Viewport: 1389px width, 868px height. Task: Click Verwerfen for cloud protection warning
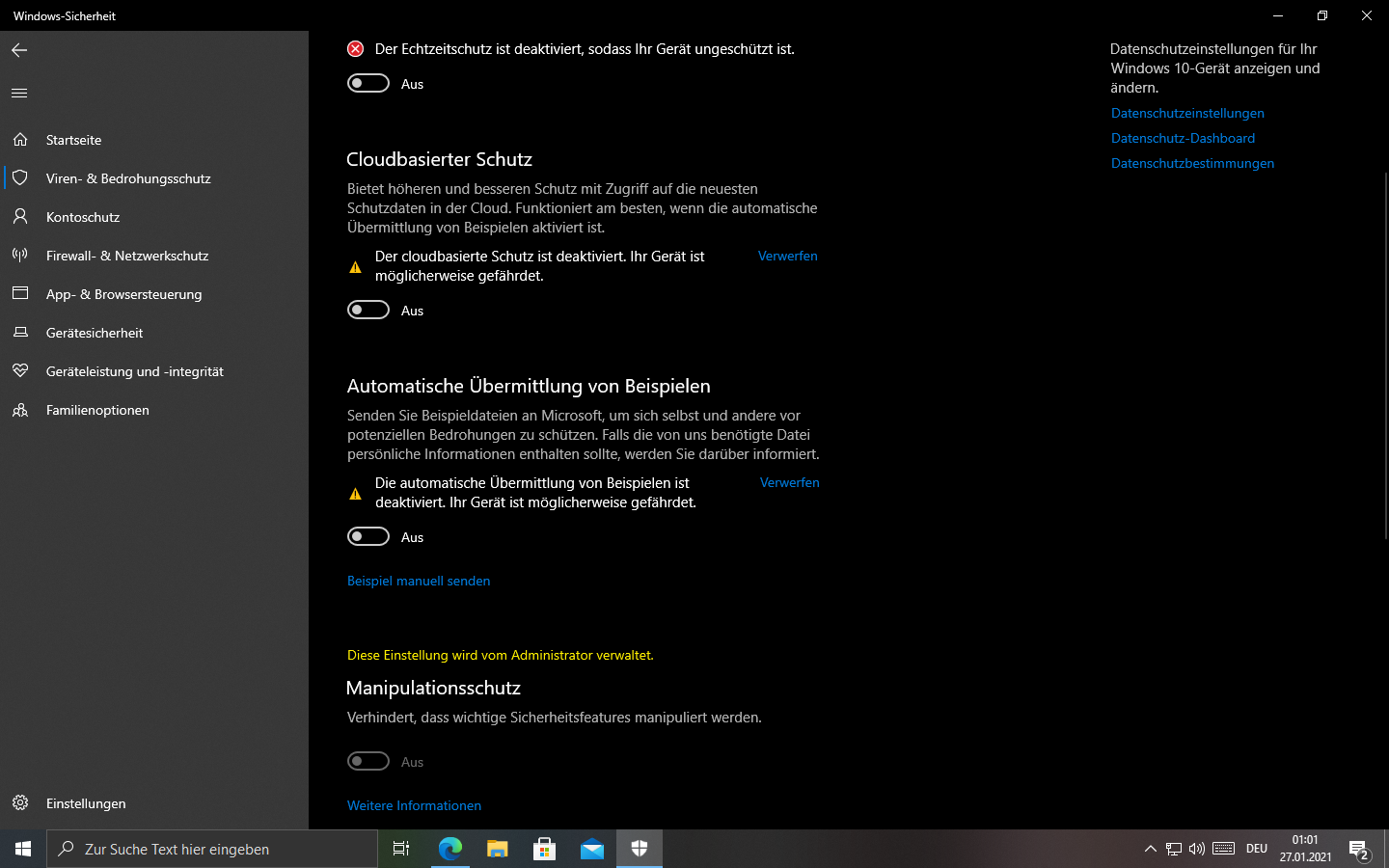coord(788,256)
